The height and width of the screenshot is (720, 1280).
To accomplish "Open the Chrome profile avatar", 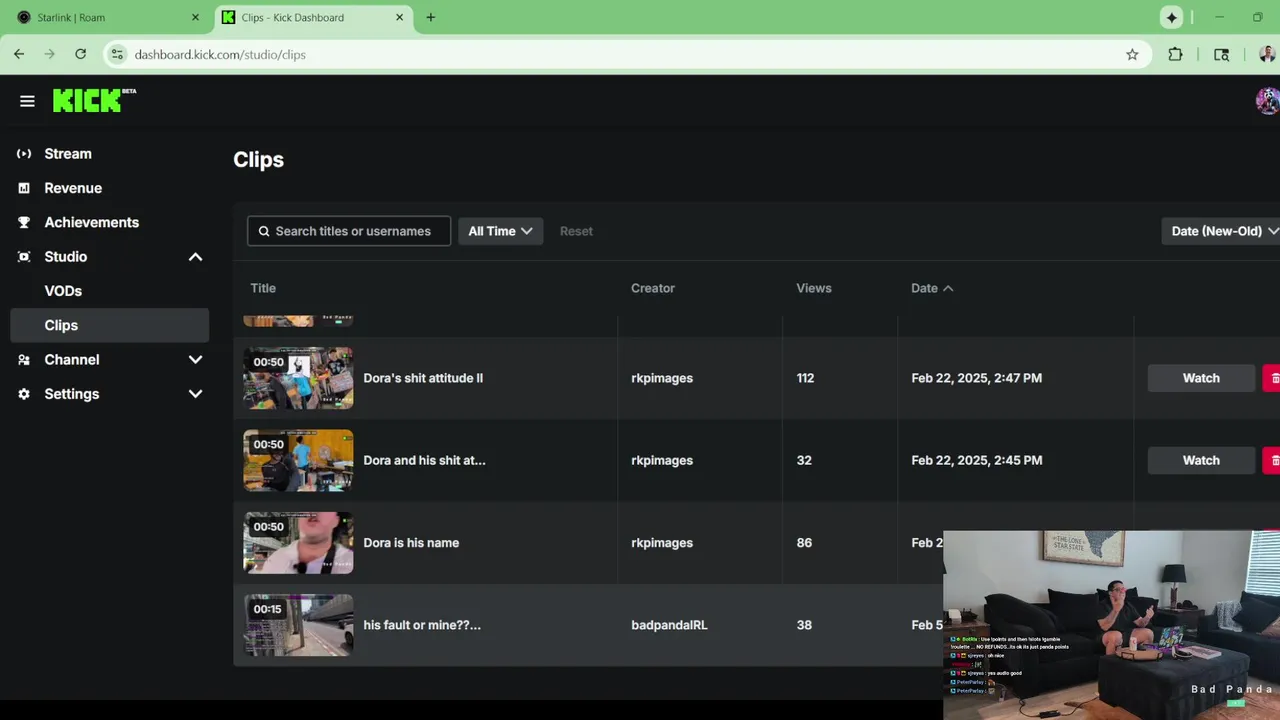I will (1266, 54).
